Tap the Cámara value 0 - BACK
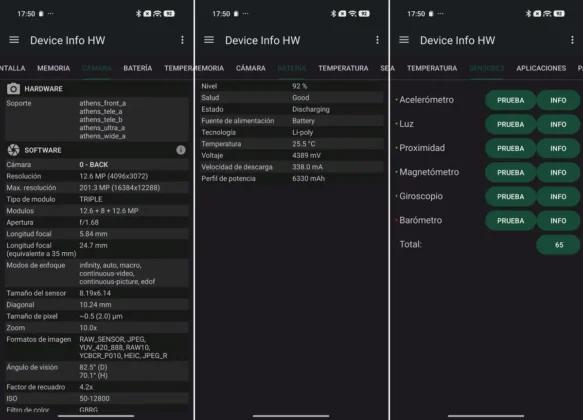The image size is (583, 420). pyautogui.click(x=94, y=165)
